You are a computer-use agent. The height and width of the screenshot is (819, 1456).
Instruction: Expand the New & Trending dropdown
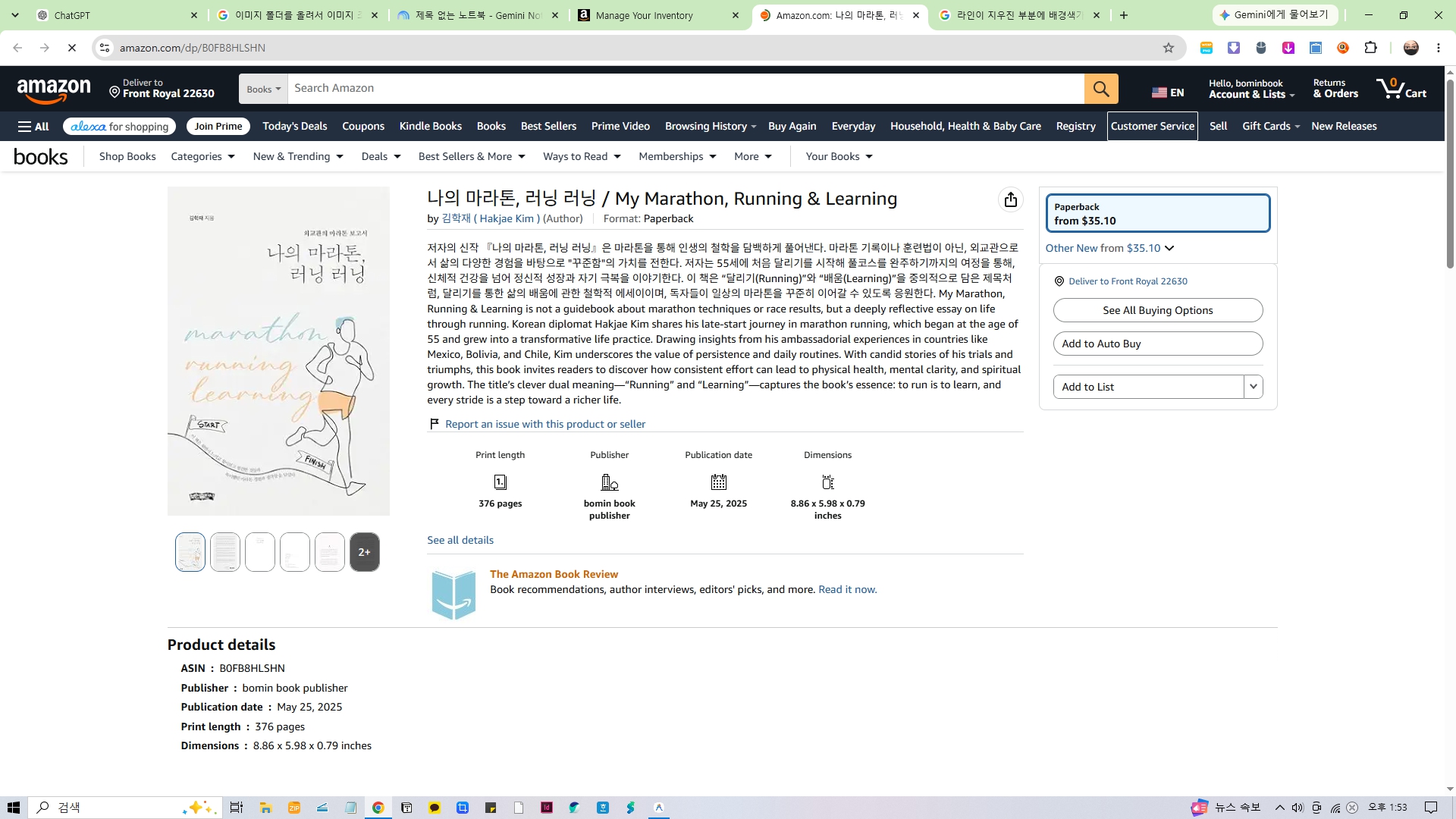(298, 156)
